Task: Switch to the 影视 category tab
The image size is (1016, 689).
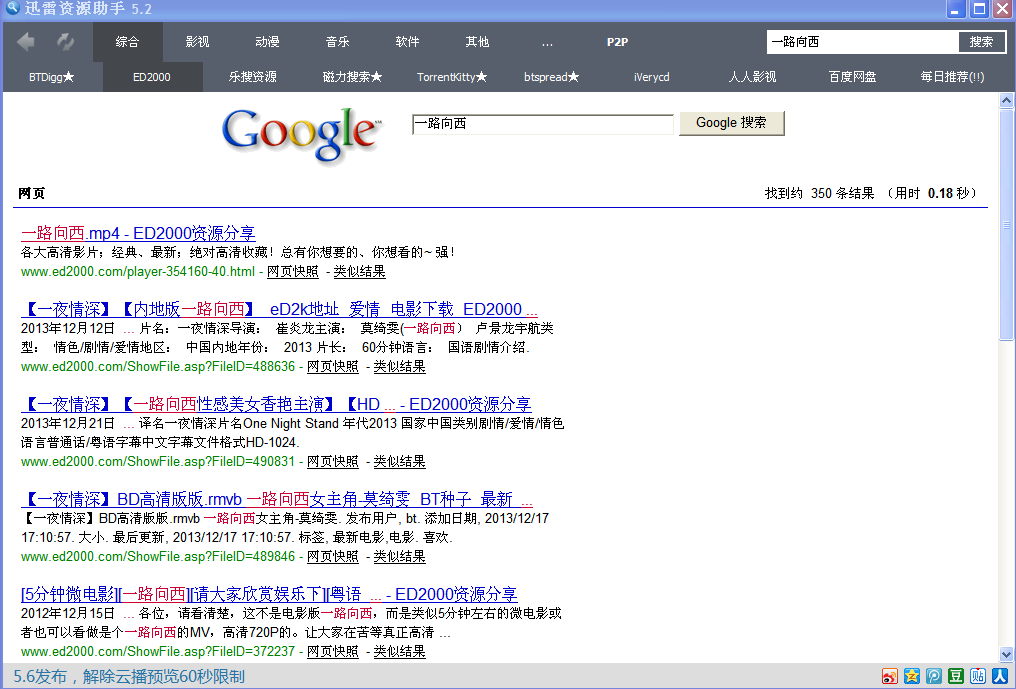Action: (x=197, y=41)
